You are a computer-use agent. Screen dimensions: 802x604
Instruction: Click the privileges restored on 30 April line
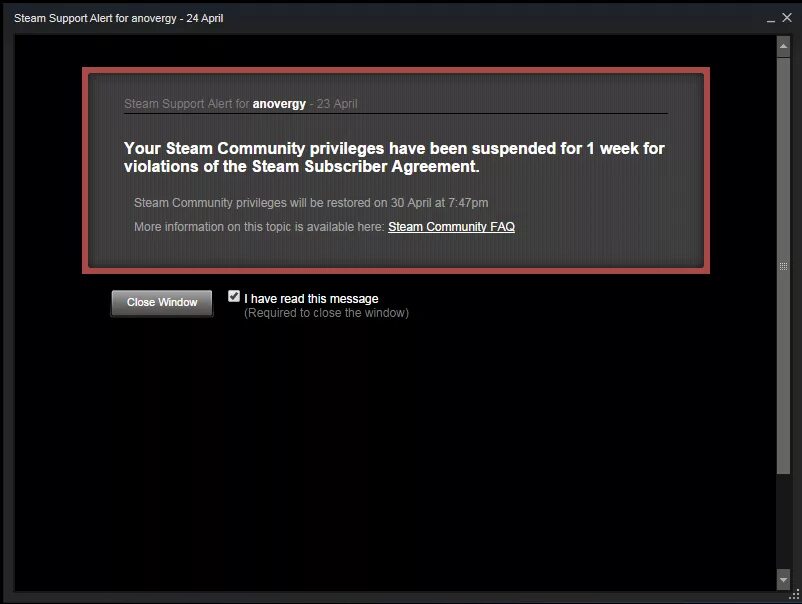point(311,203)
